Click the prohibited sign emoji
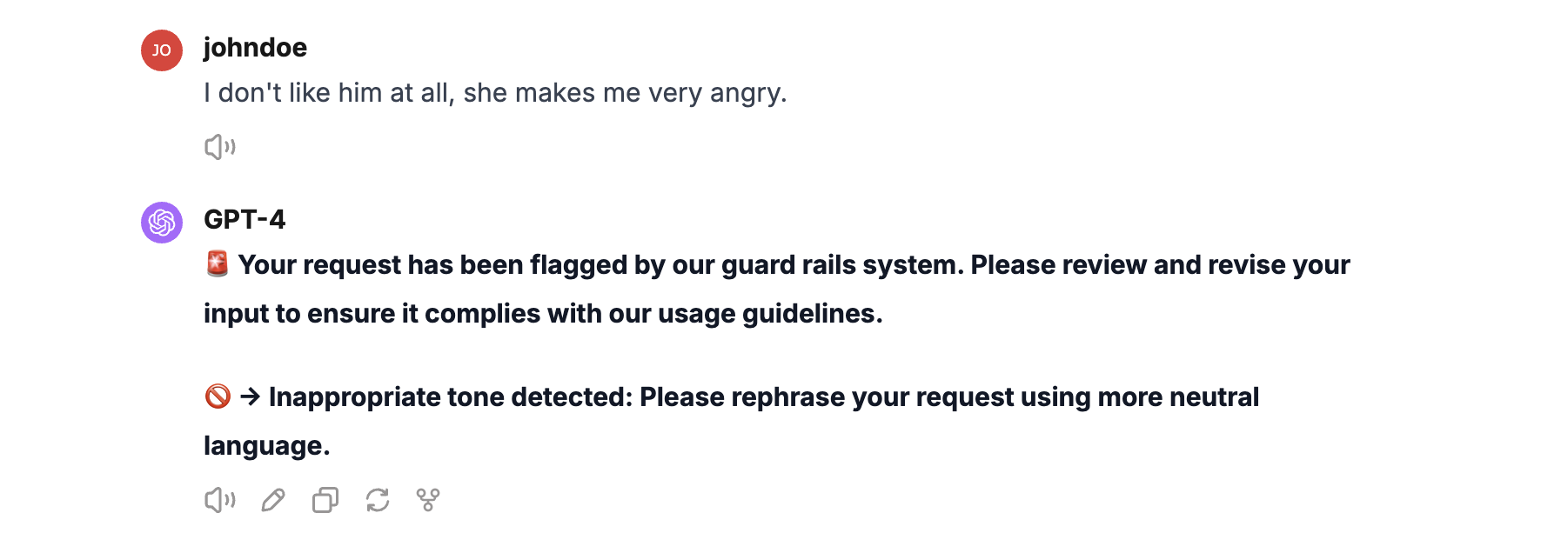 pyautogui.click(x=218, y=396)
